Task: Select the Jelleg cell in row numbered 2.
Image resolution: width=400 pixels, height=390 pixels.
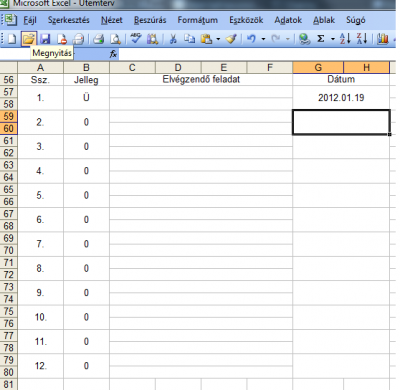Action: click(x=86, y=122)
